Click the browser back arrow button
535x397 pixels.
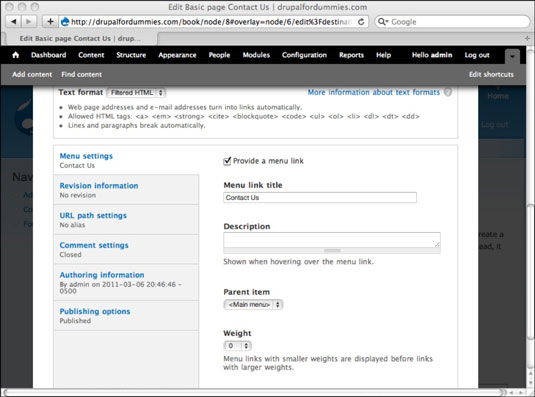(x=14, y=21)
